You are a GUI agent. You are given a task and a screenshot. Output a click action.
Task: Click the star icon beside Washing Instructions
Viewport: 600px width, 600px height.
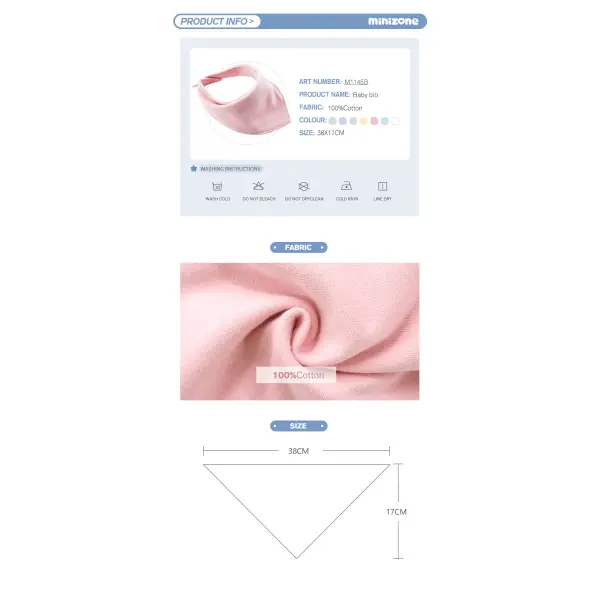click(194, 168)
